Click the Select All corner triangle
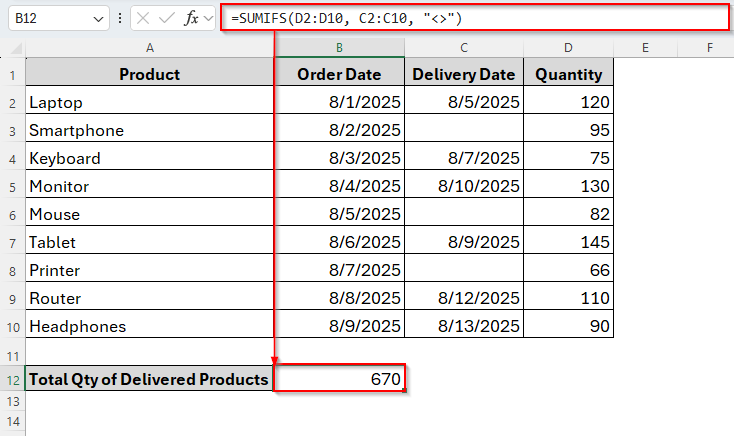 pos(14,47)
